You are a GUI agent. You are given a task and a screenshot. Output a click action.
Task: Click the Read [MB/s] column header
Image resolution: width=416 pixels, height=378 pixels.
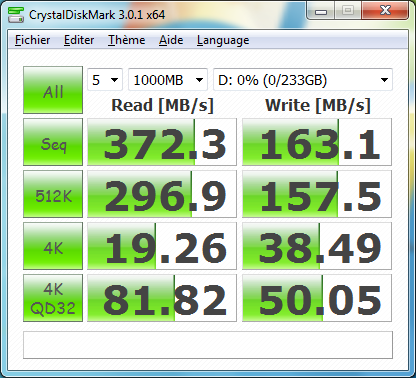tap(162, 105)
